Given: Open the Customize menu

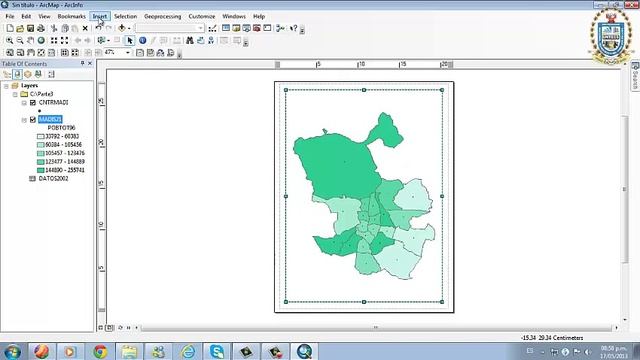Looking at the screenshot, I should tap(202, 16).
